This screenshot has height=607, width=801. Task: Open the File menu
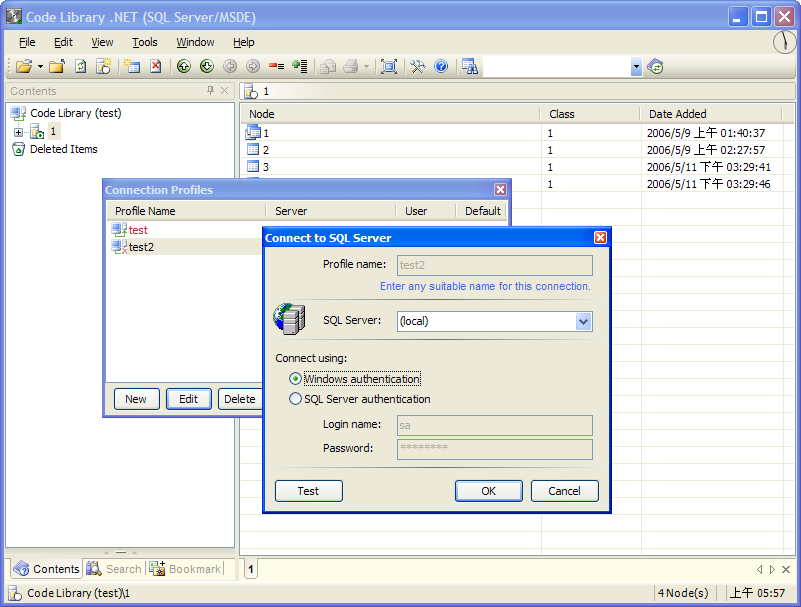coord(27,42)
